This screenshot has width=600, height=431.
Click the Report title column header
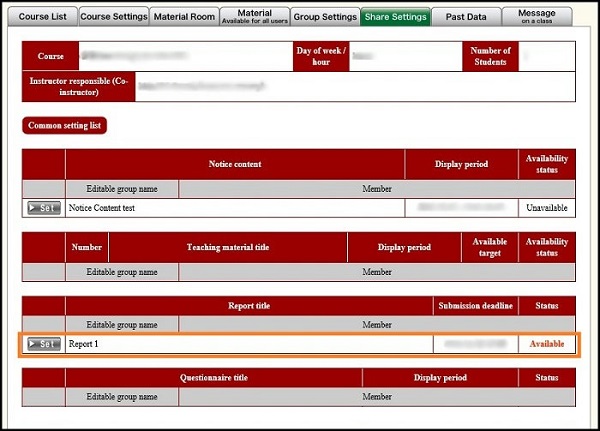[x=248, y=305]
